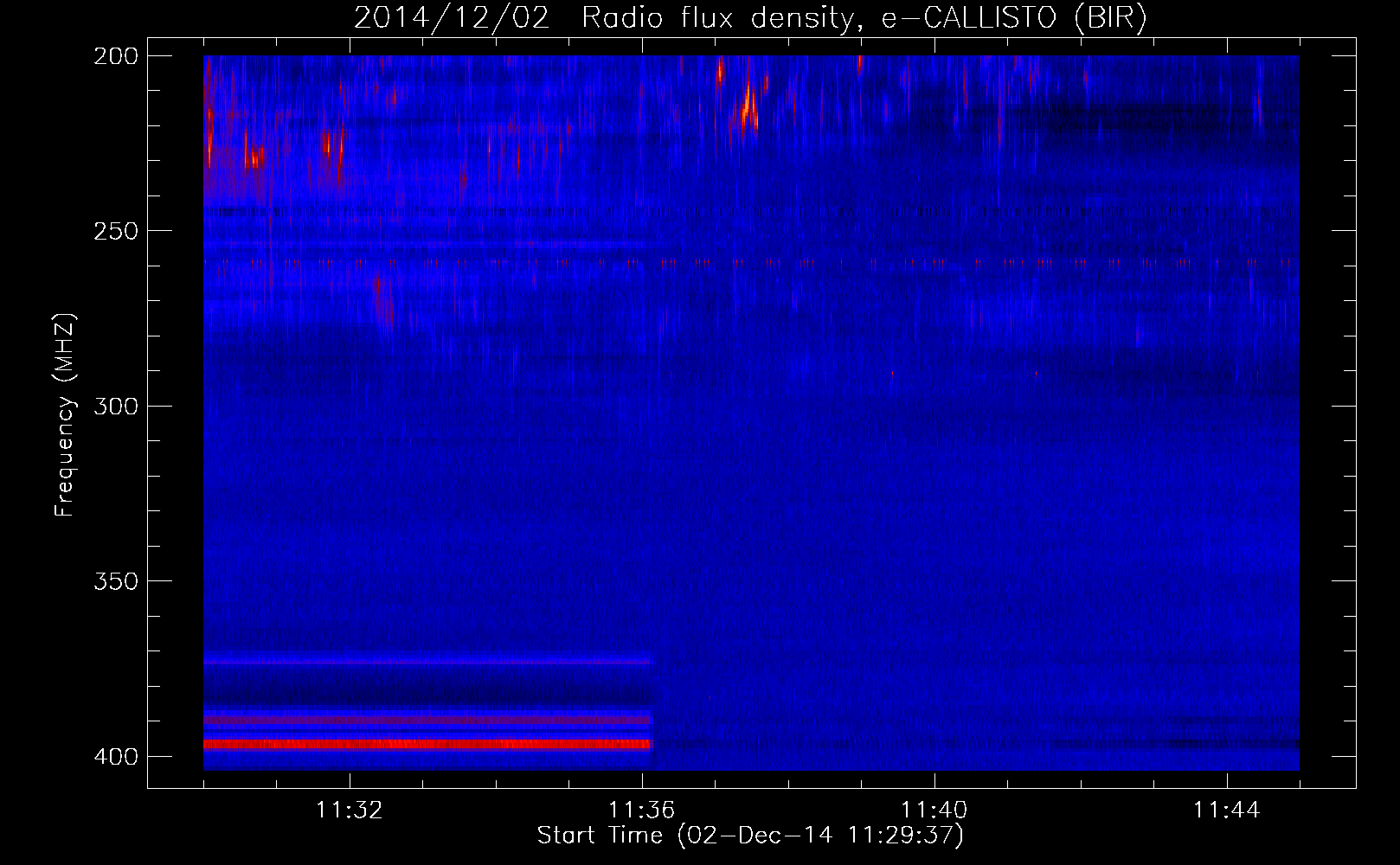Click the 11:40 time tick label

coord(934,810)
